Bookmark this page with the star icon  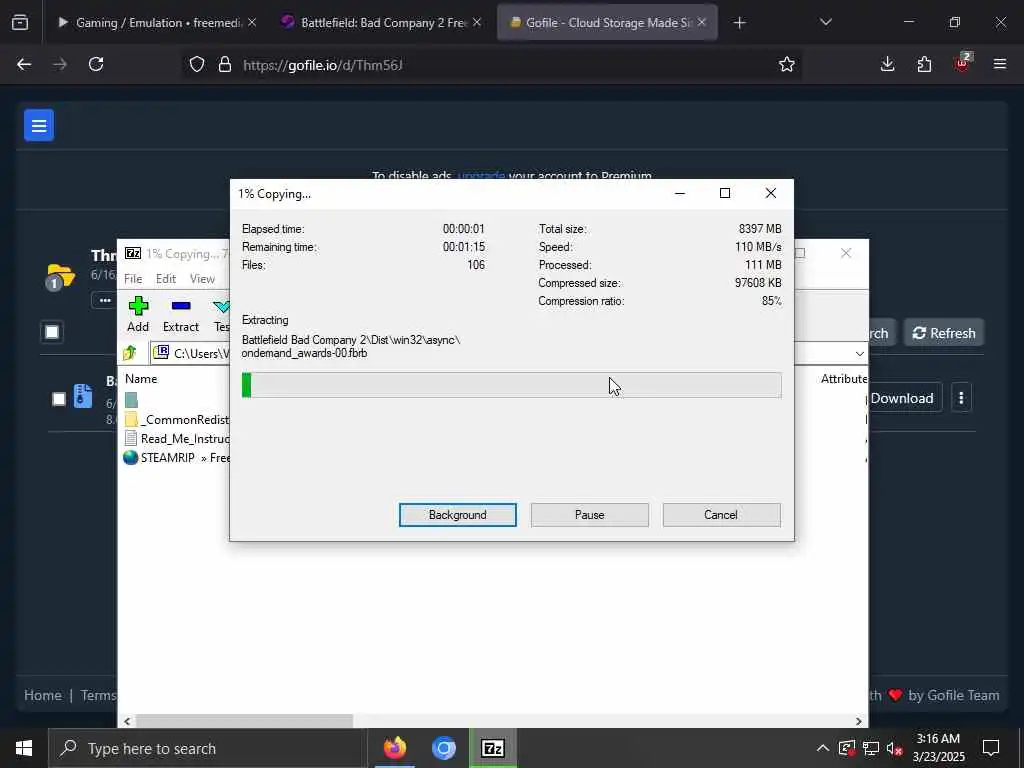coord(787,64)
